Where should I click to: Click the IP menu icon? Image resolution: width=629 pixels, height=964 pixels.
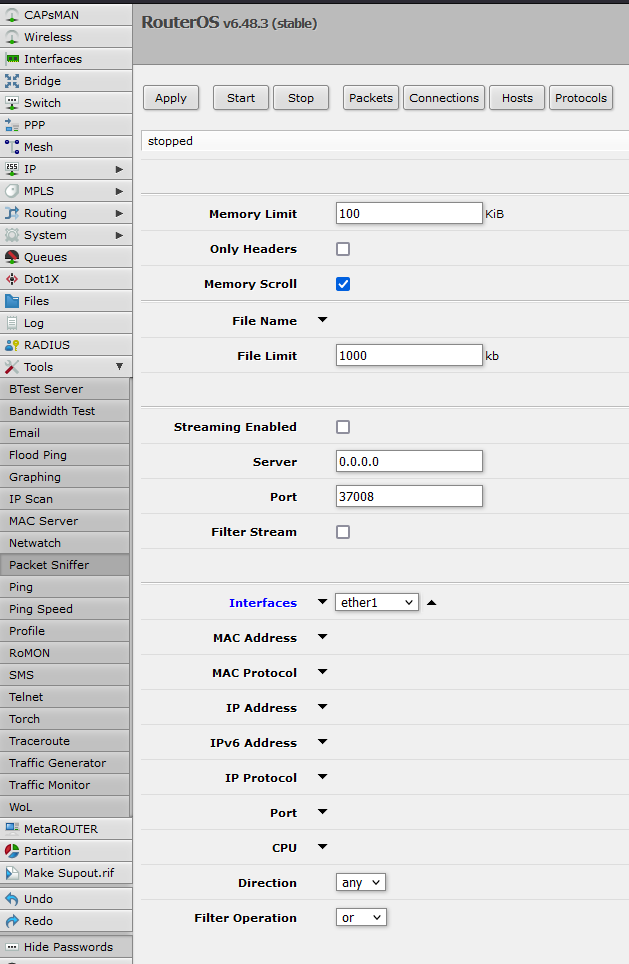pyautogui.click(x=12, y=169)
